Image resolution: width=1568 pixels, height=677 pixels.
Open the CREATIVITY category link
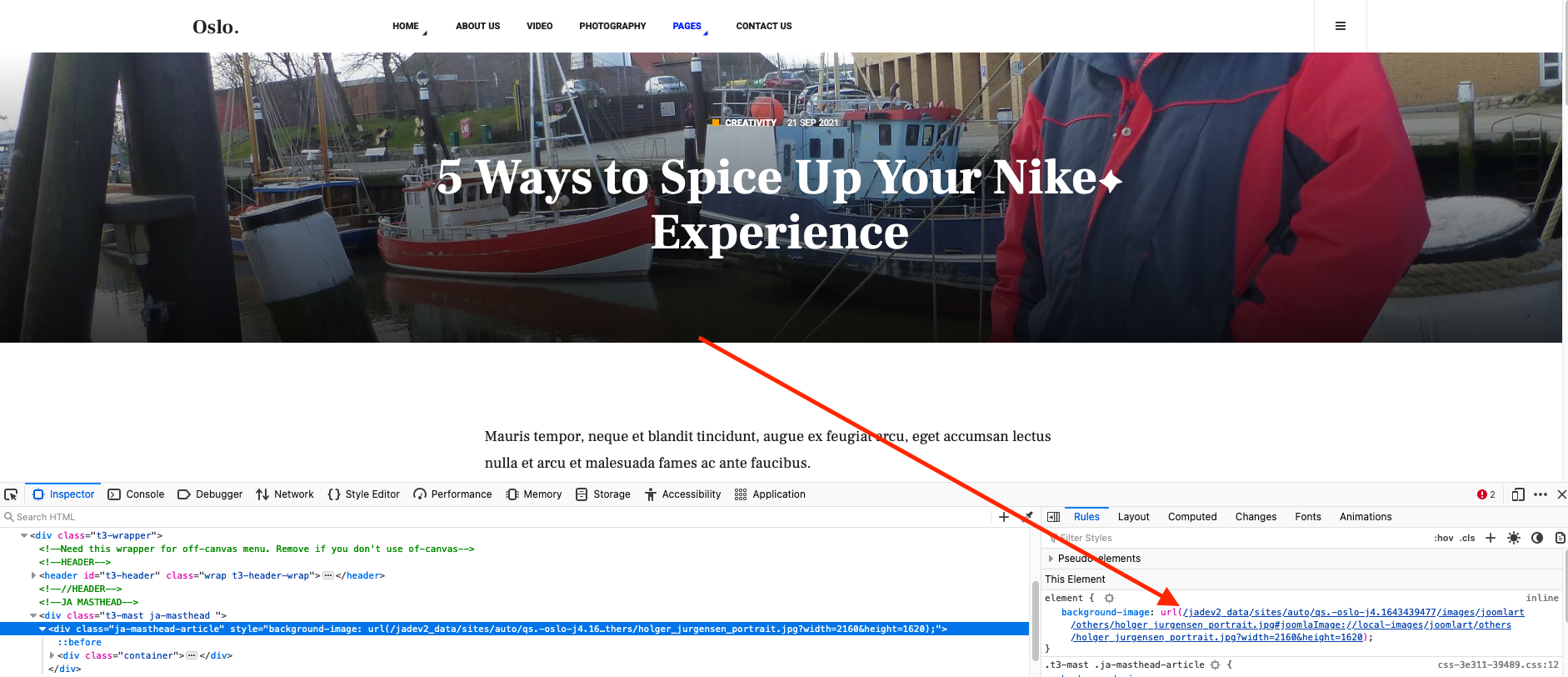[750, 123]
